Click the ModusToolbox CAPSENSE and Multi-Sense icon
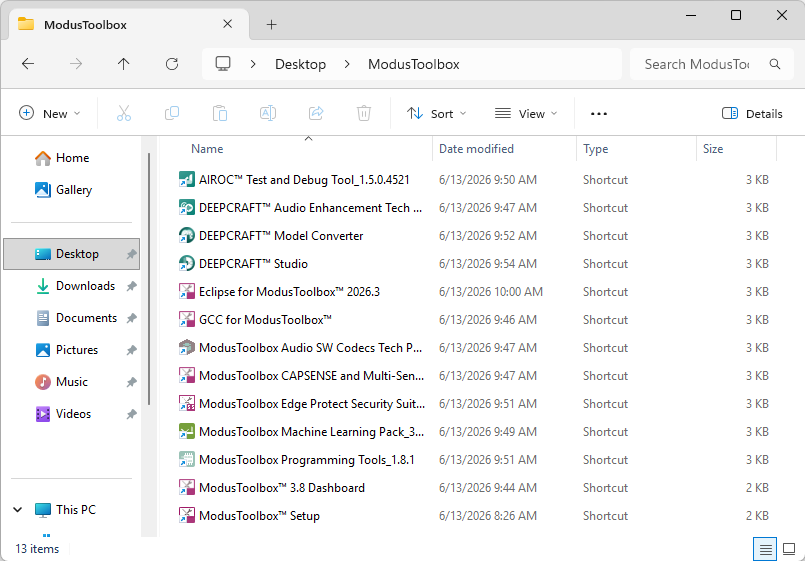805x561 pixels. [x=186, y=376]
